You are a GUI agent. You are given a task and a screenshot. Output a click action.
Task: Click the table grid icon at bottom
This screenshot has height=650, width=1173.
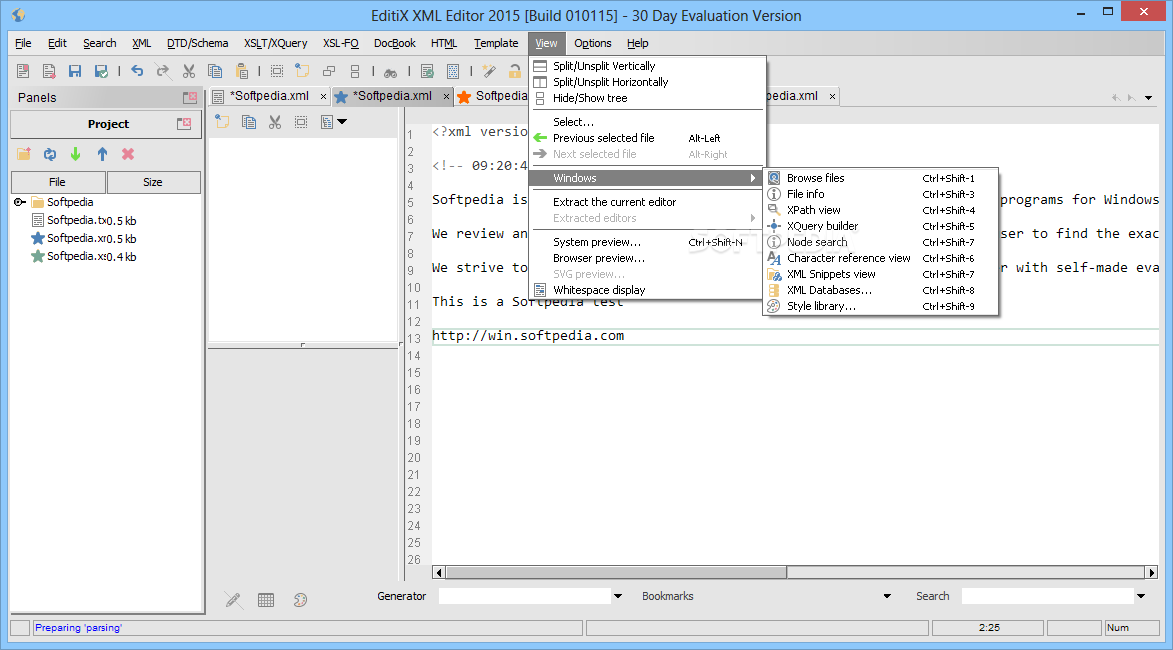coord(266,599)
